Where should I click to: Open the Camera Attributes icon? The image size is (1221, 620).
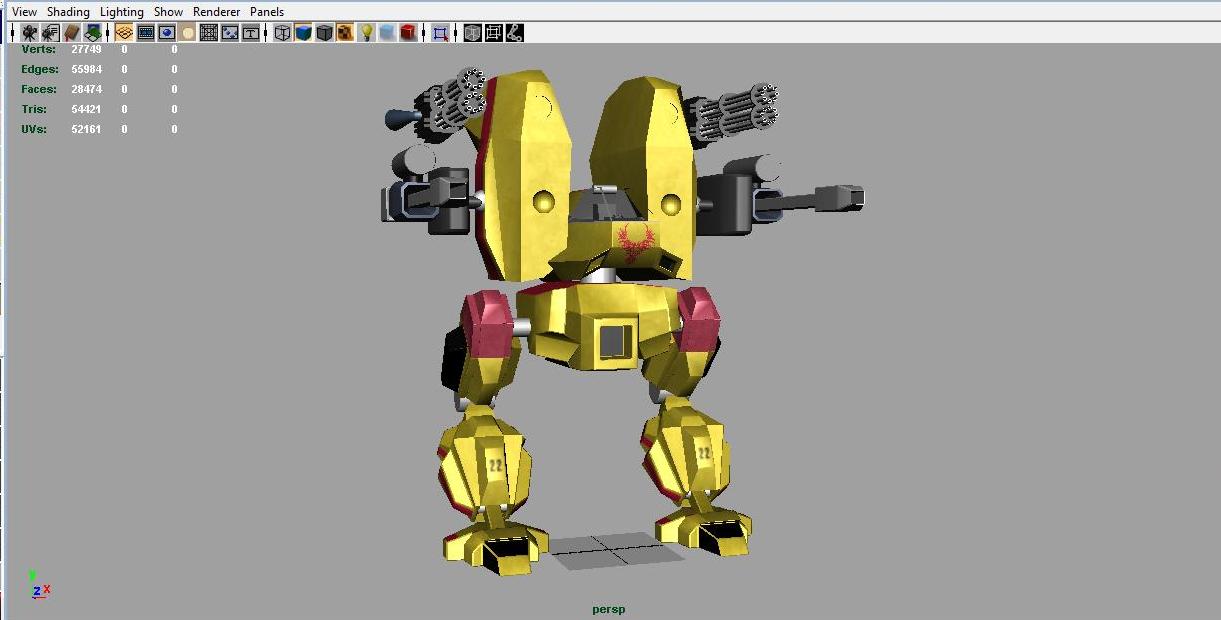50,33
